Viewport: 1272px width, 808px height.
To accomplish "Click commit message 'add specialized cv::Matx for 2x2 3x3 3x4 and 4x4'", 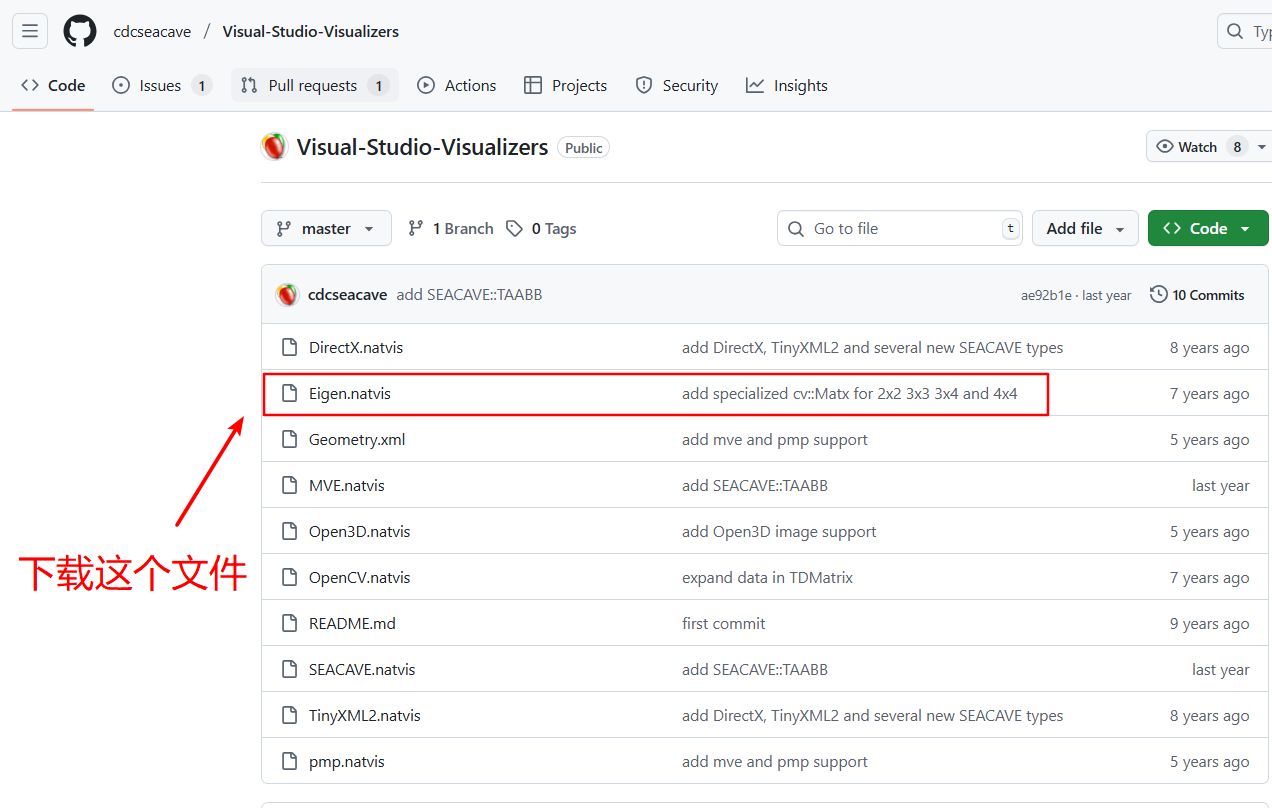I will point(850,394).
